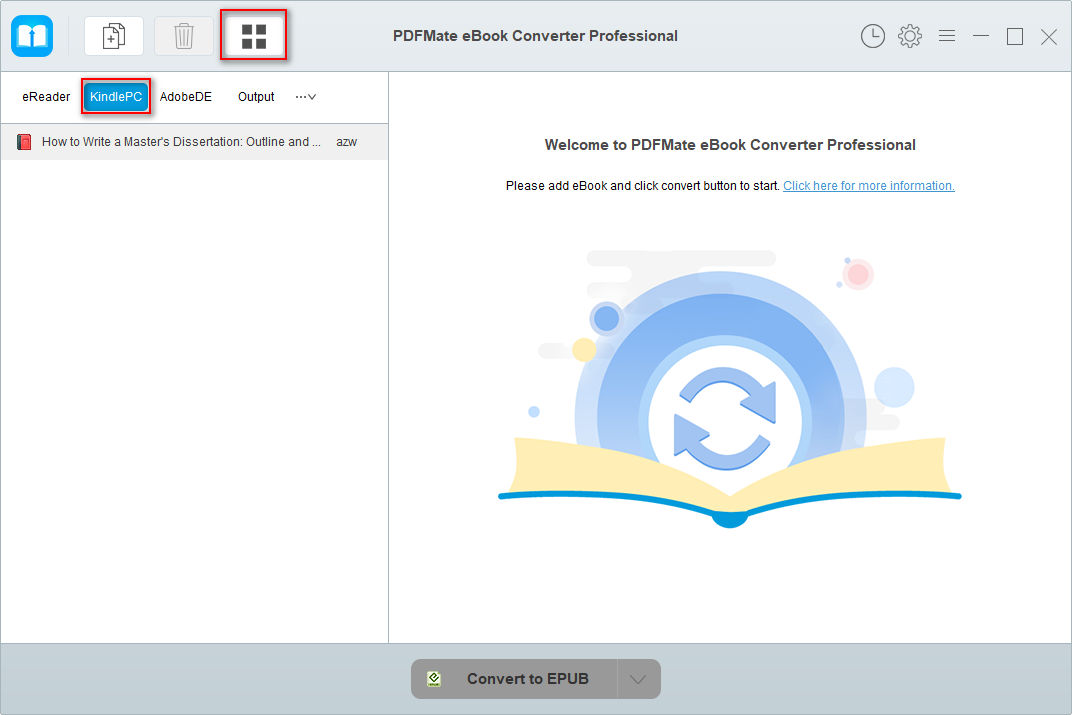Open the Output tab
The image size is (1072, 715).
pos(256,97)
